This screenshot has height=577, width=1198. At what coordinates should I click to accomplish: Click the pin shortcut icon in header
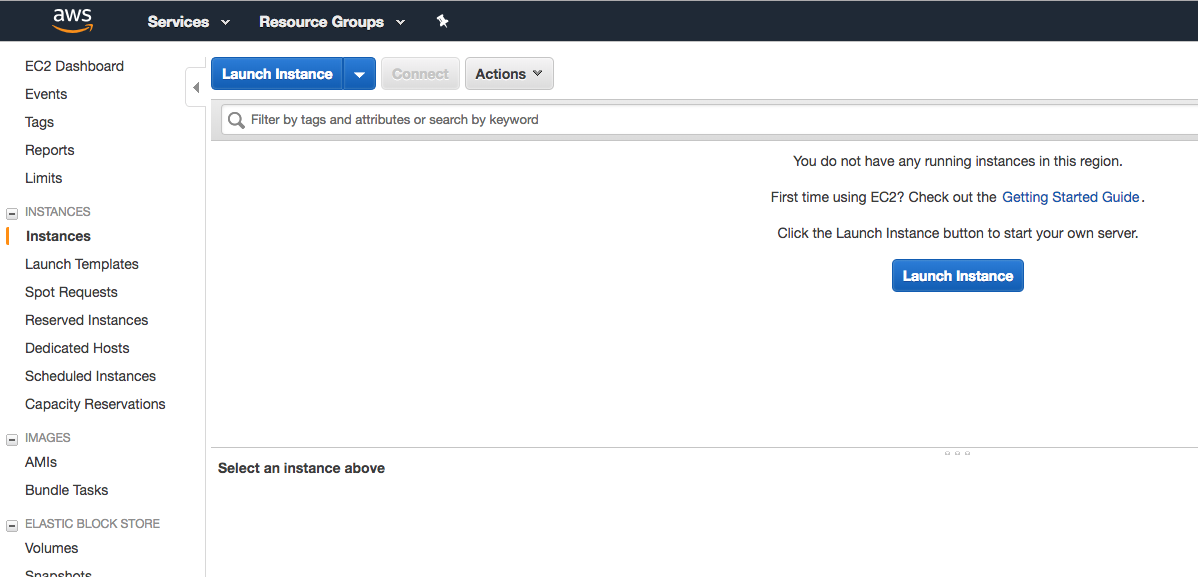[442, 21]
